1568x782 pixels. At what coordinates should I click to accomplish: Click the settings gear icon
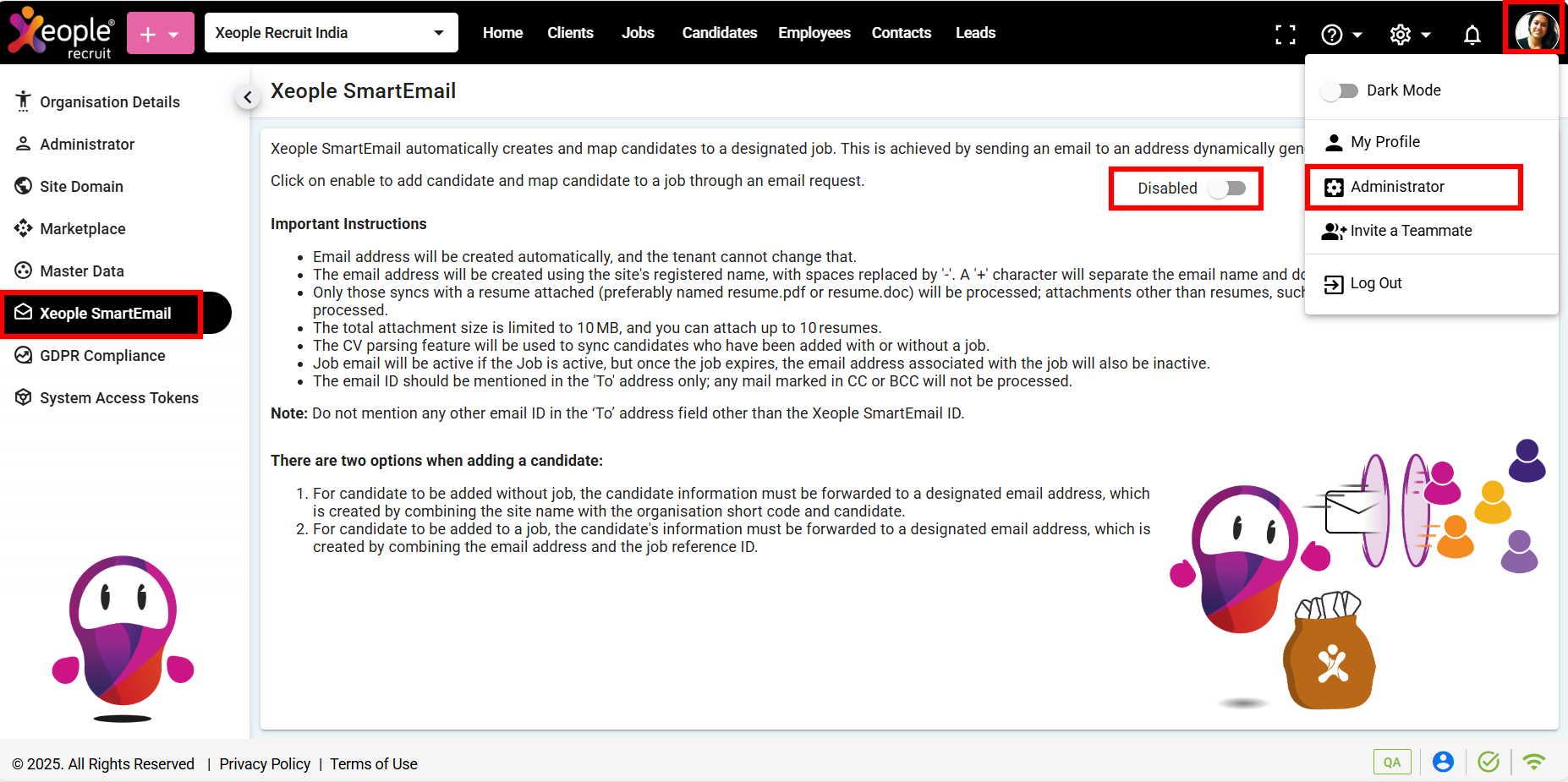pyautogui.click(x=1401, y=35)
